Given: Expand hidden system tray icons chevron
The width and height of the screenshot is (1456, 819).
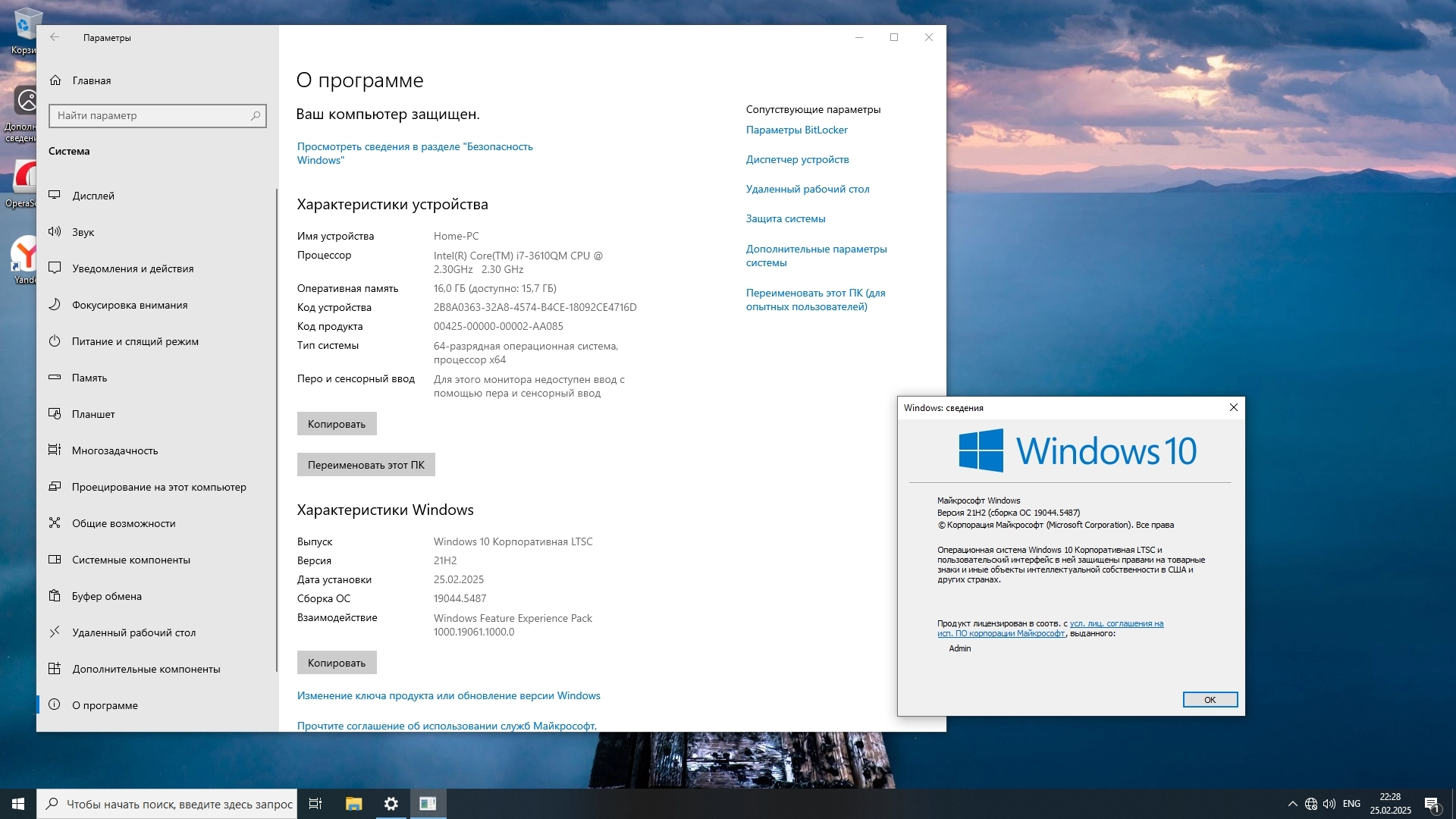Looking at the screenshot, I should (1292, 804).
